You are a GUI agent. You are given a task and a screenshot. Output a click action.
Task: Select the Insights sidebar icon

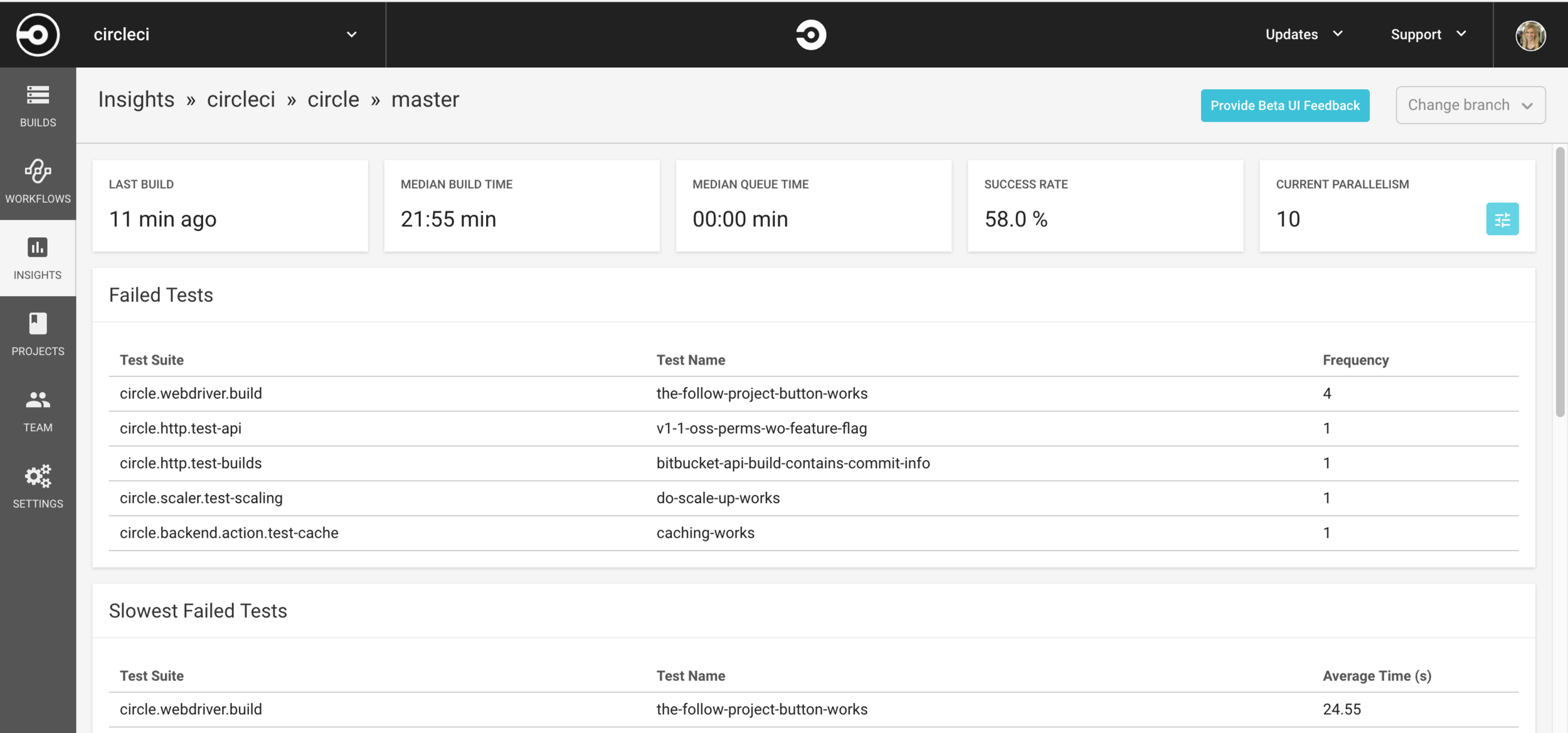click(x=38, y=258)
